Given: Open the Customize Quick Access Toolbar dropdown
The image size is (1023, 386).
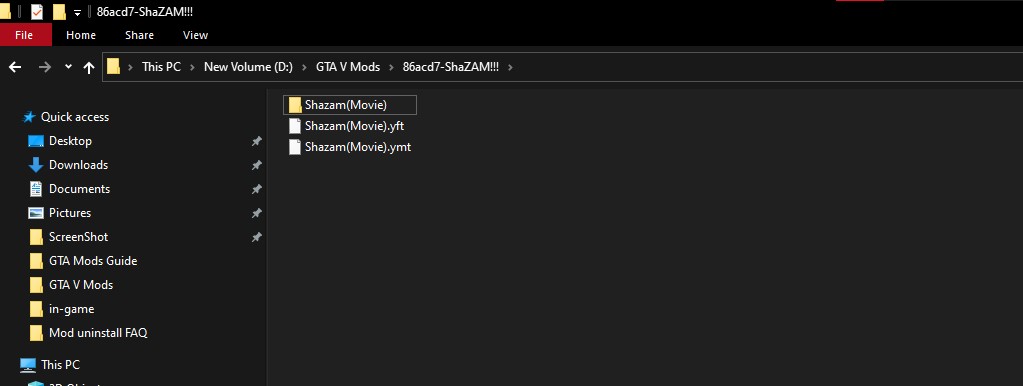Looking at the screenshot, I should [78, 13].
